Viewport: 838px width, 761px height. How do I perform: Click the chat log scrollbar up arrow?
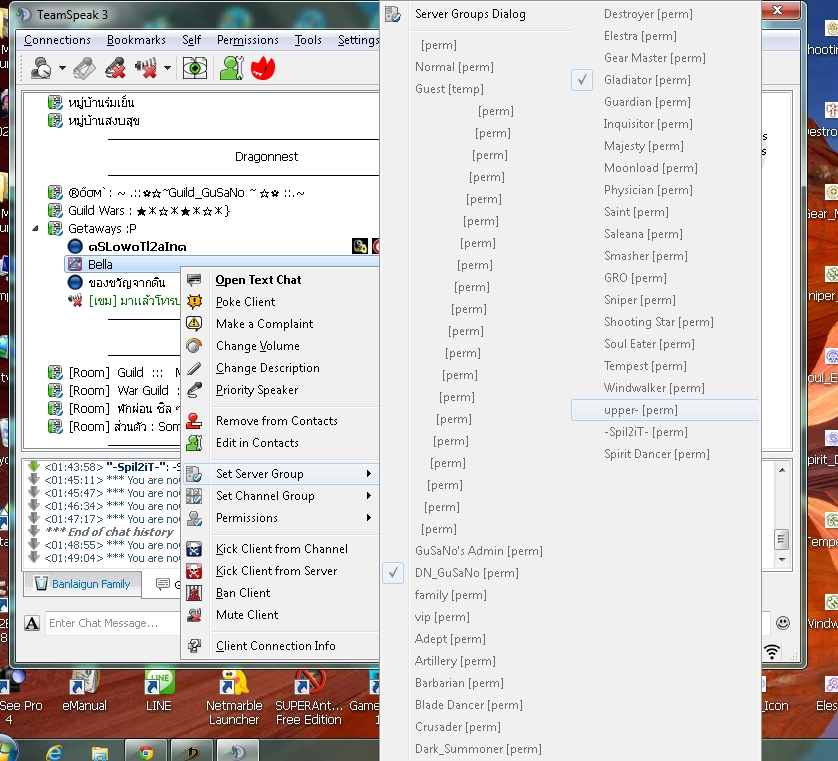pos(782,470)
